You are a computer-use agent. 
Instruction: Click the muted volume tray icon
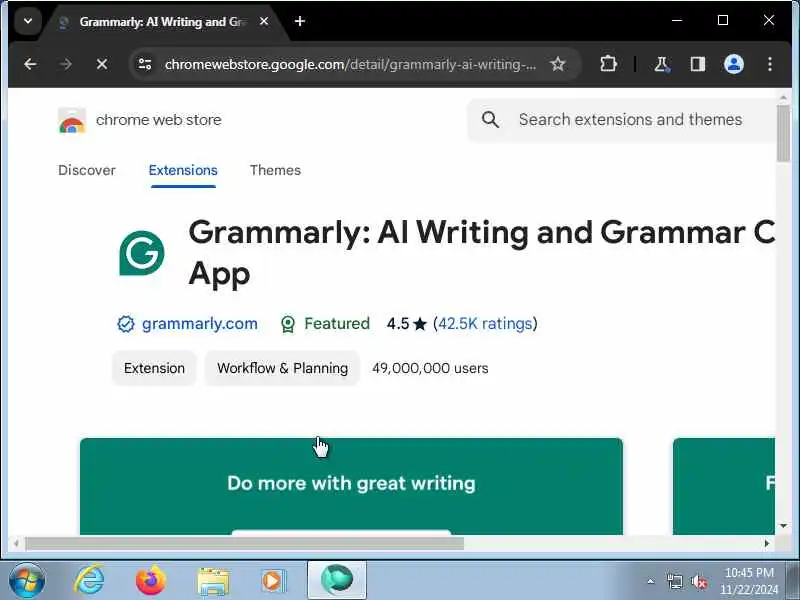coord(698,581)
